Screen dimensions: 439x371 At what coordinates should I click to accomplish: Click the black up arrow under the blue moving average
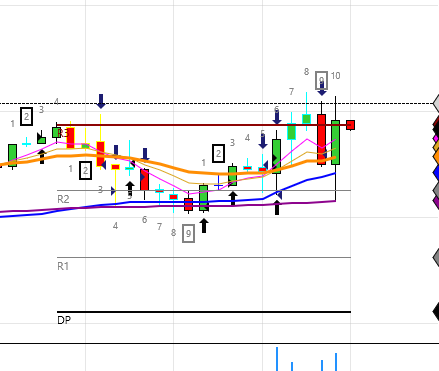[277, 207]
